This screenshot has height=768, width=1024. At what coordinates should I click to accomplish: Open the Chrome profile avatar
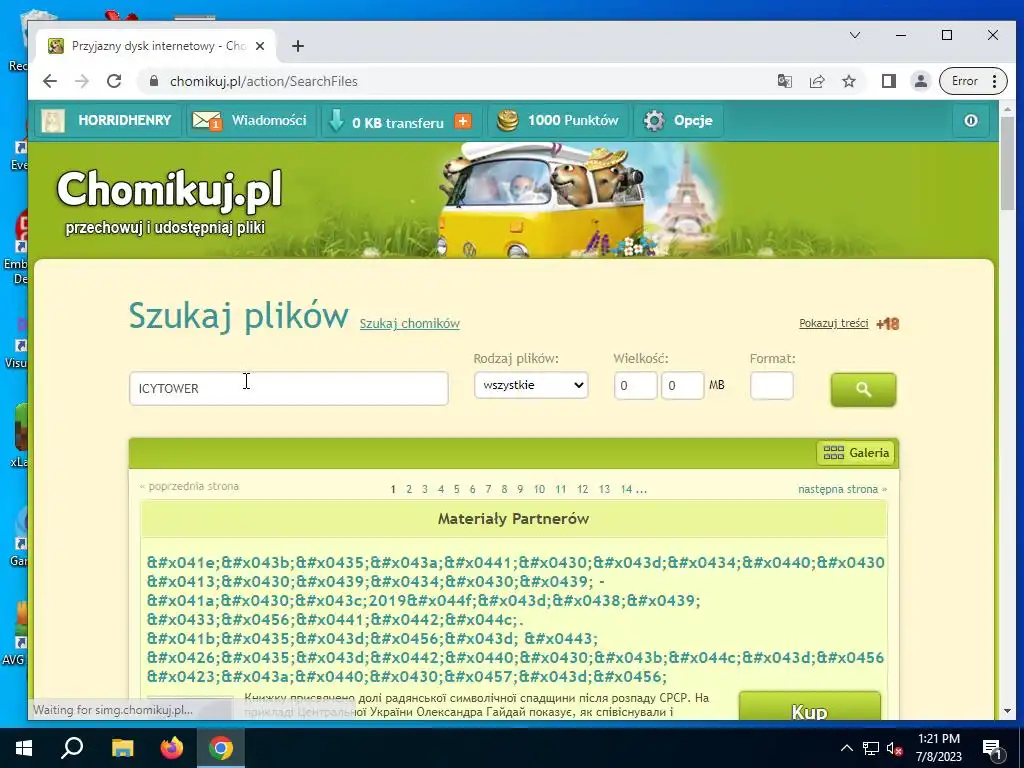point(920,81)
